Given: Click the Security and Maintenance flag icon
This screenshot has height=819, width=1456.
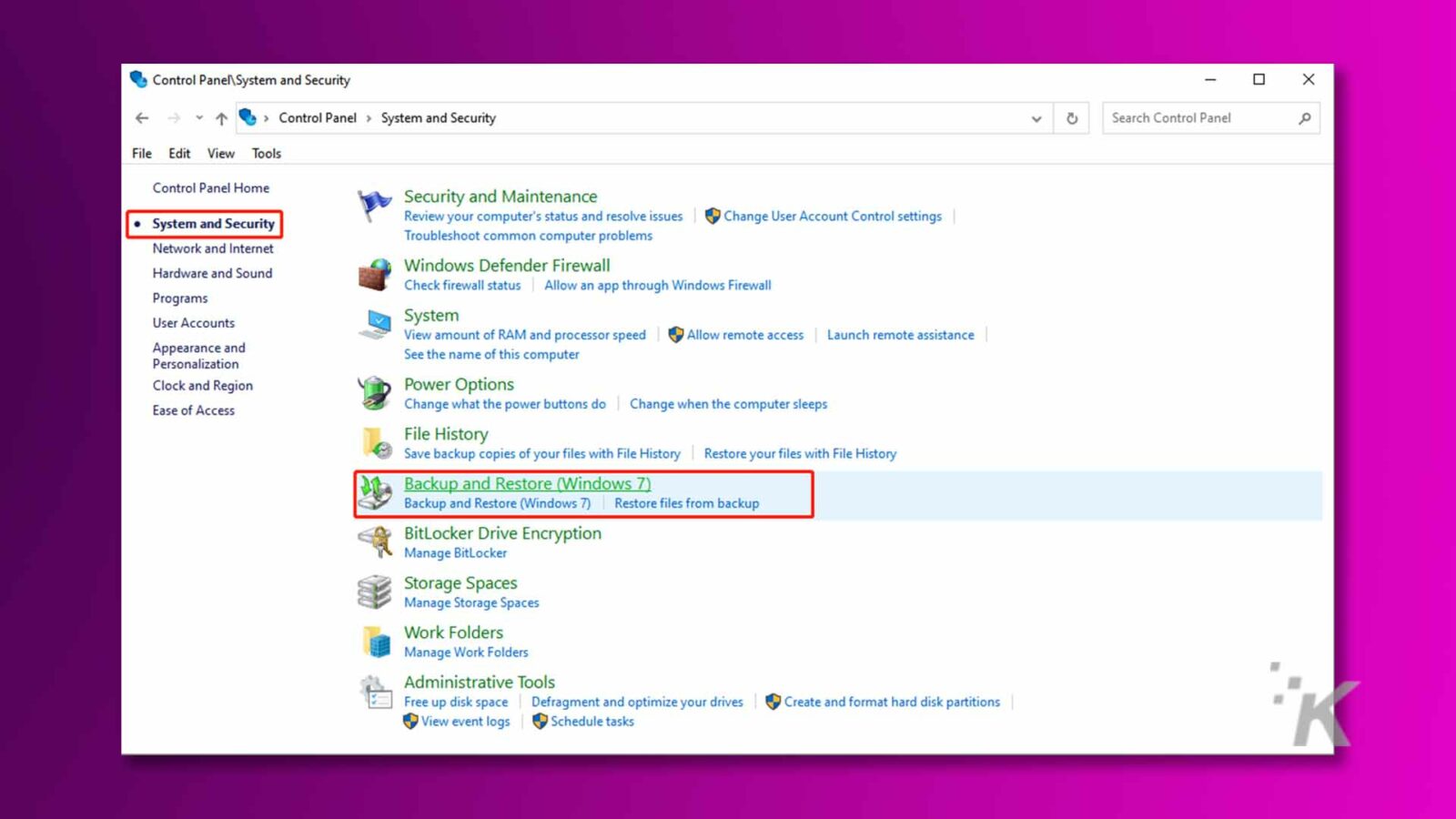Looking at the screenshot, I should 374,206.
